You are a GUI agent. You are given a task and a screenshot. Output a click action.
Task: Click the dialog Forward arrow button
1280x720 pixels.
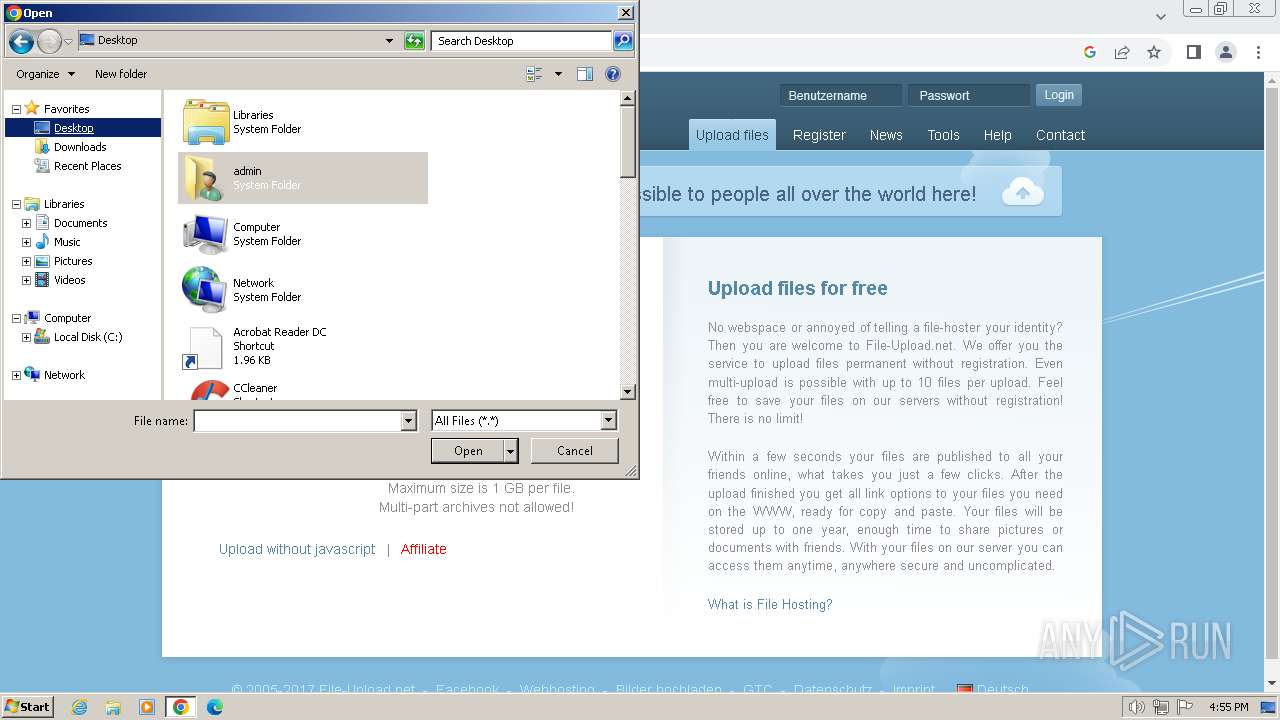click(48, 41)
